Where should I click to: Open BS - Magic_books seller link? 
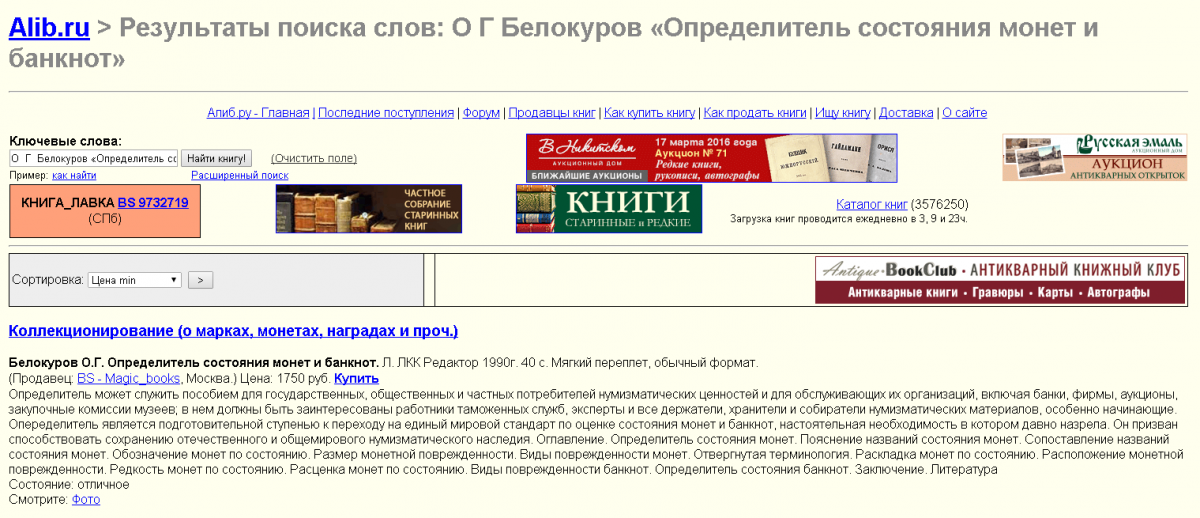[129, 379]
